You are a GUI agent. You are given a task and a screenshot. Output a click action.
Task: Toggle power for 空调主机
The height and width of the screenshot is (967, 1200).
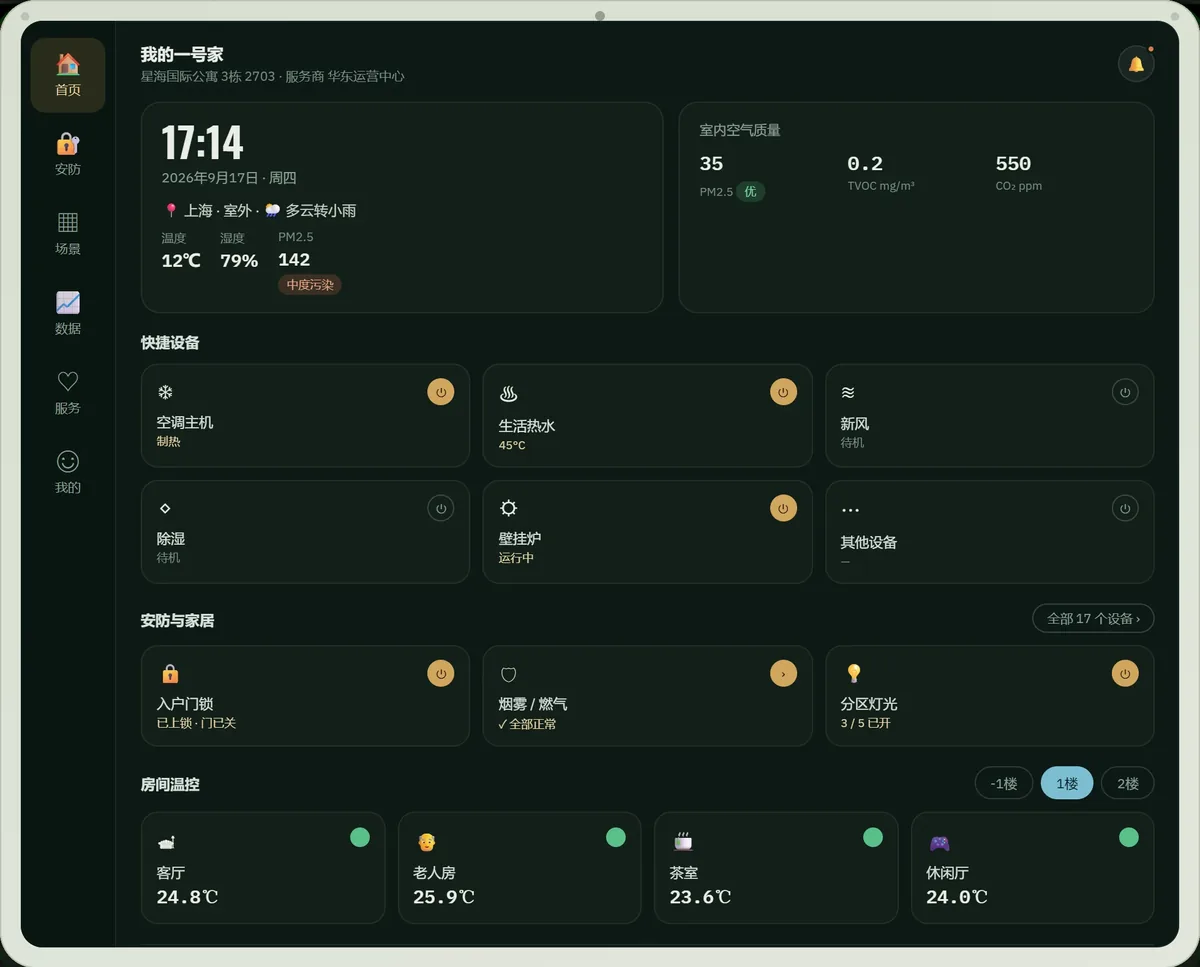441,392
